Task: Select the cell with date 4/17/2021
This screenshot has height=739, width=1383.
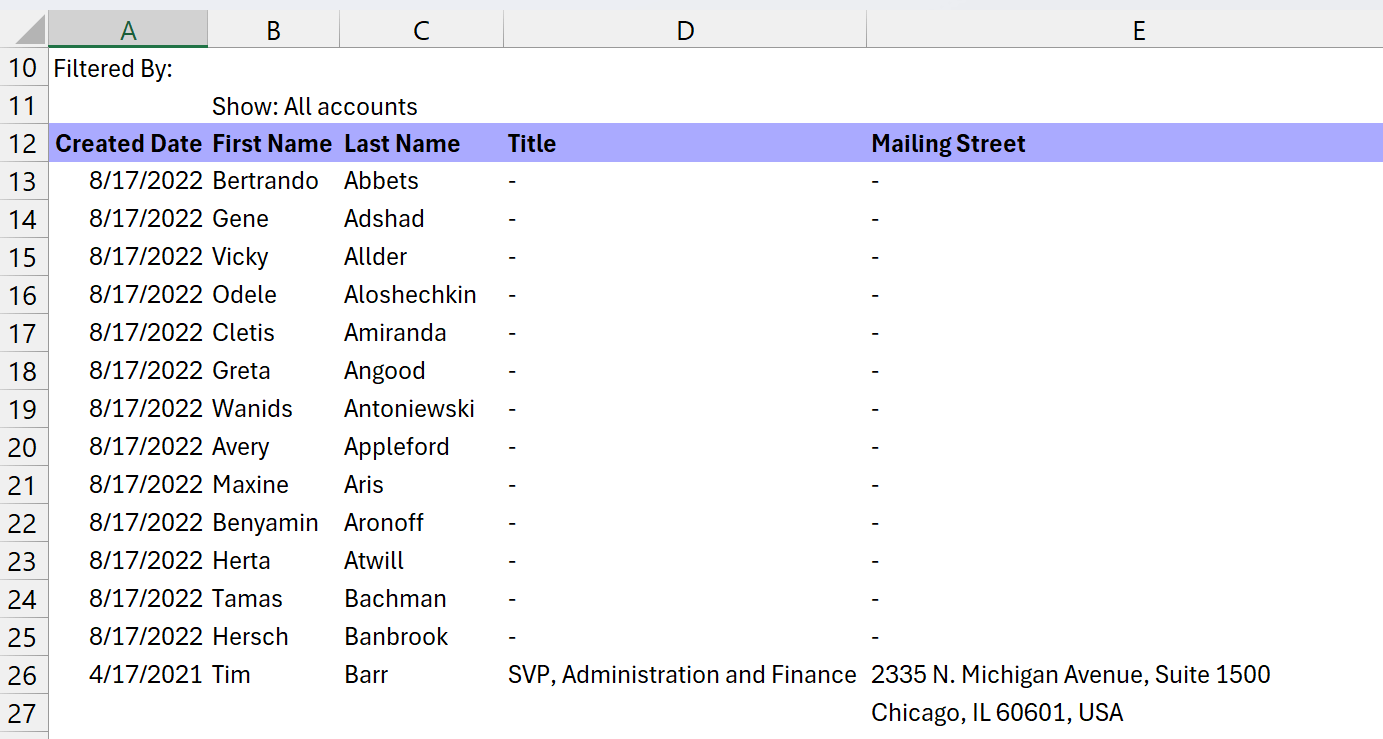Action: coord(128,674)
